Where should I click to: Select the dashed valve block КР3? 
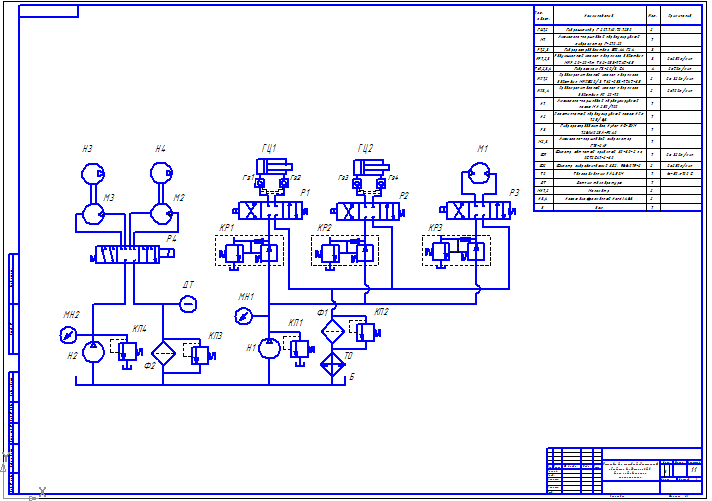[x=456, y=250]
